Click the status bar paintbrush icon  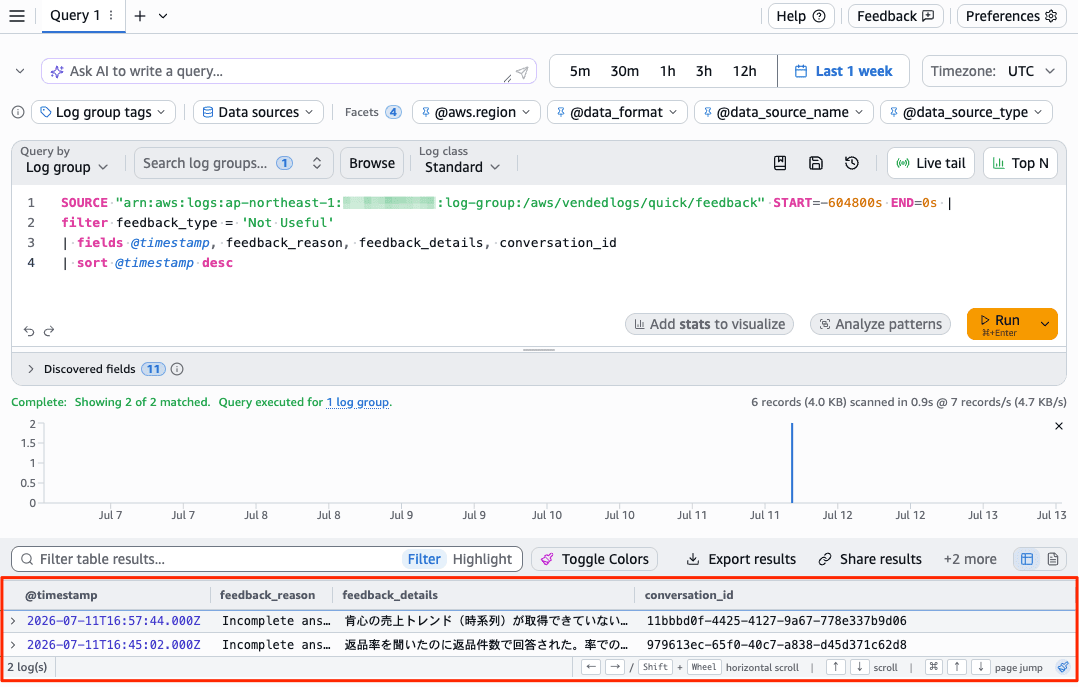1063,667
